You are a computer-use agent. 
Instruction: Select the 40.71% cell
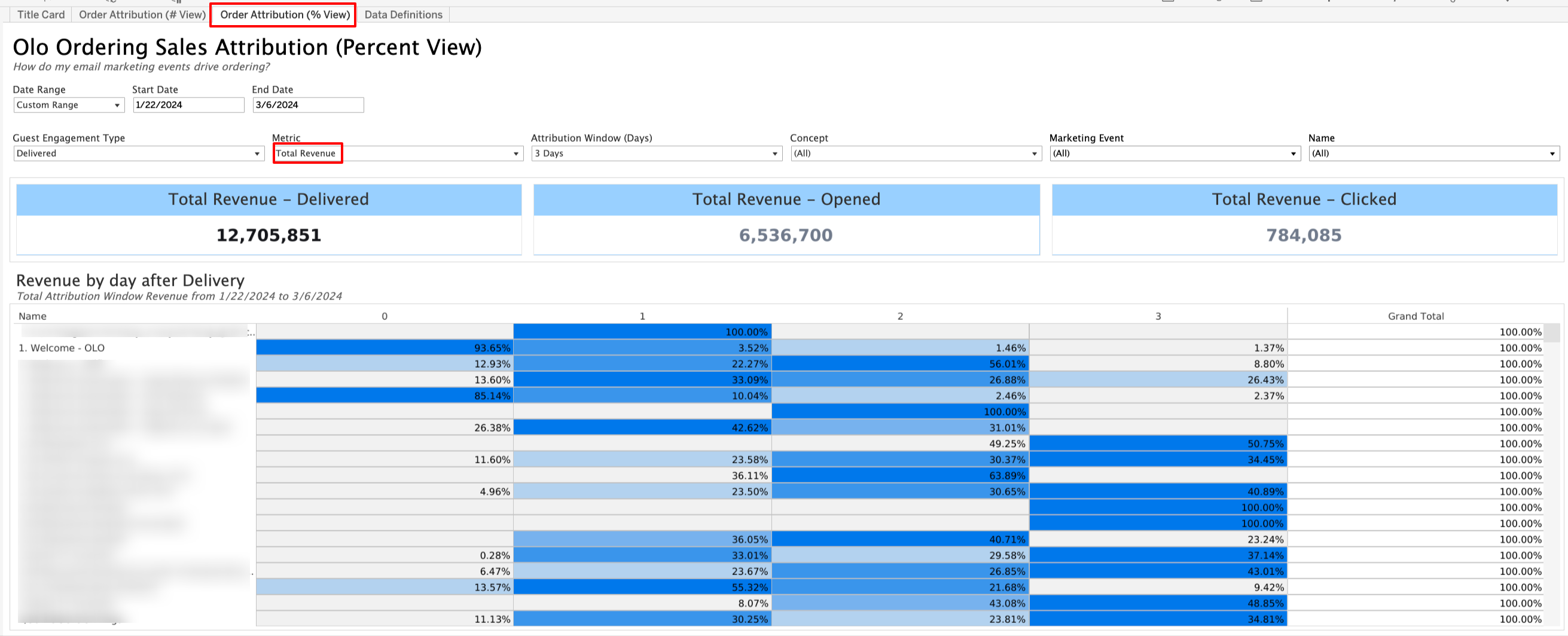[900, 539]
